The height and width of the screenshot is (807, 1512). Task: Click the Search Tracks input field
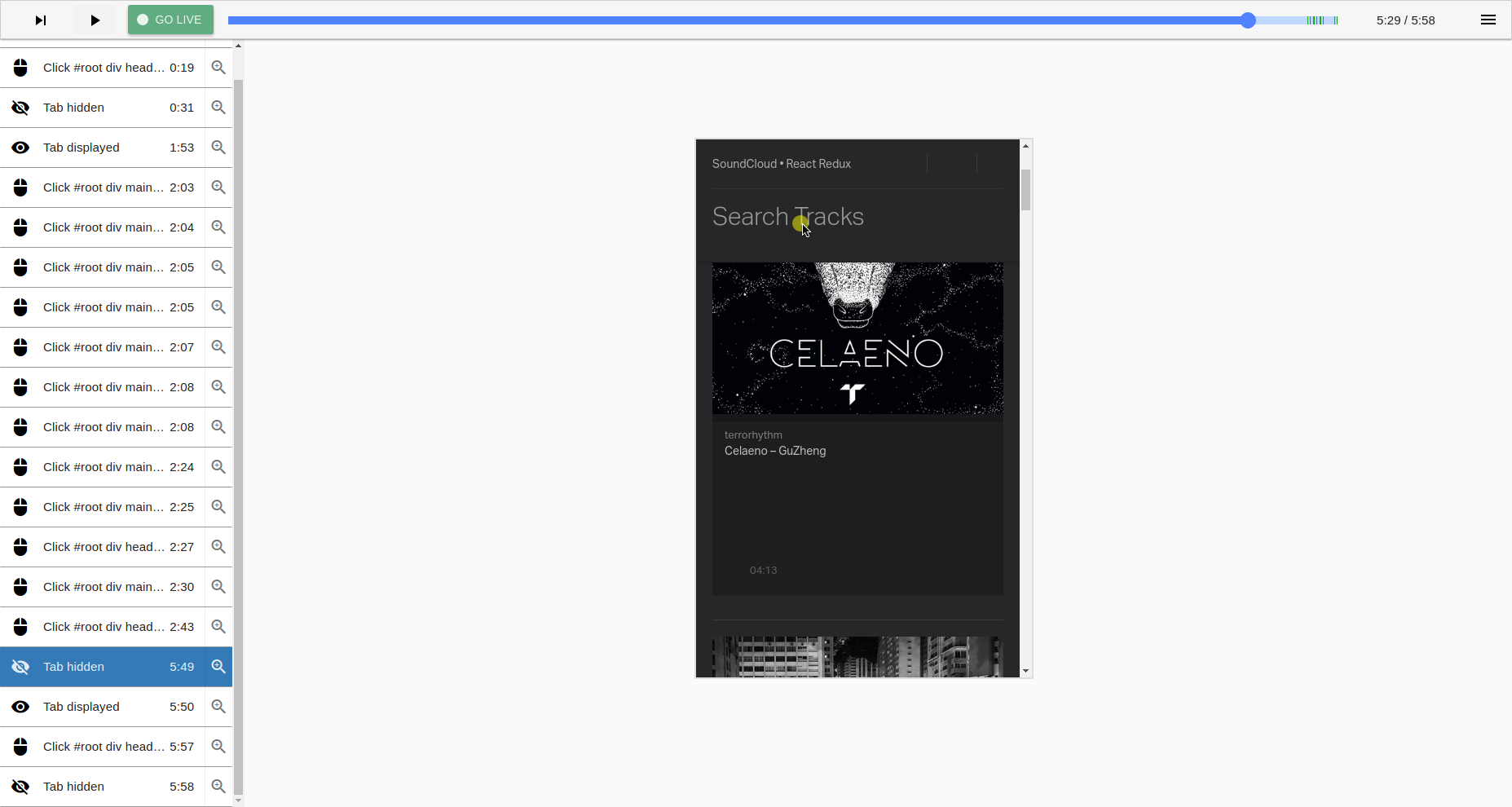pos(857,217)
